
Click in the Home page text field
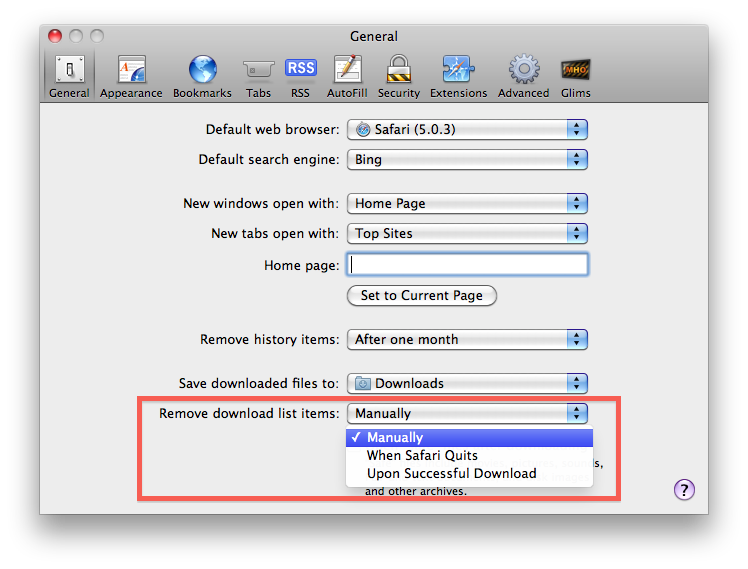467,264
